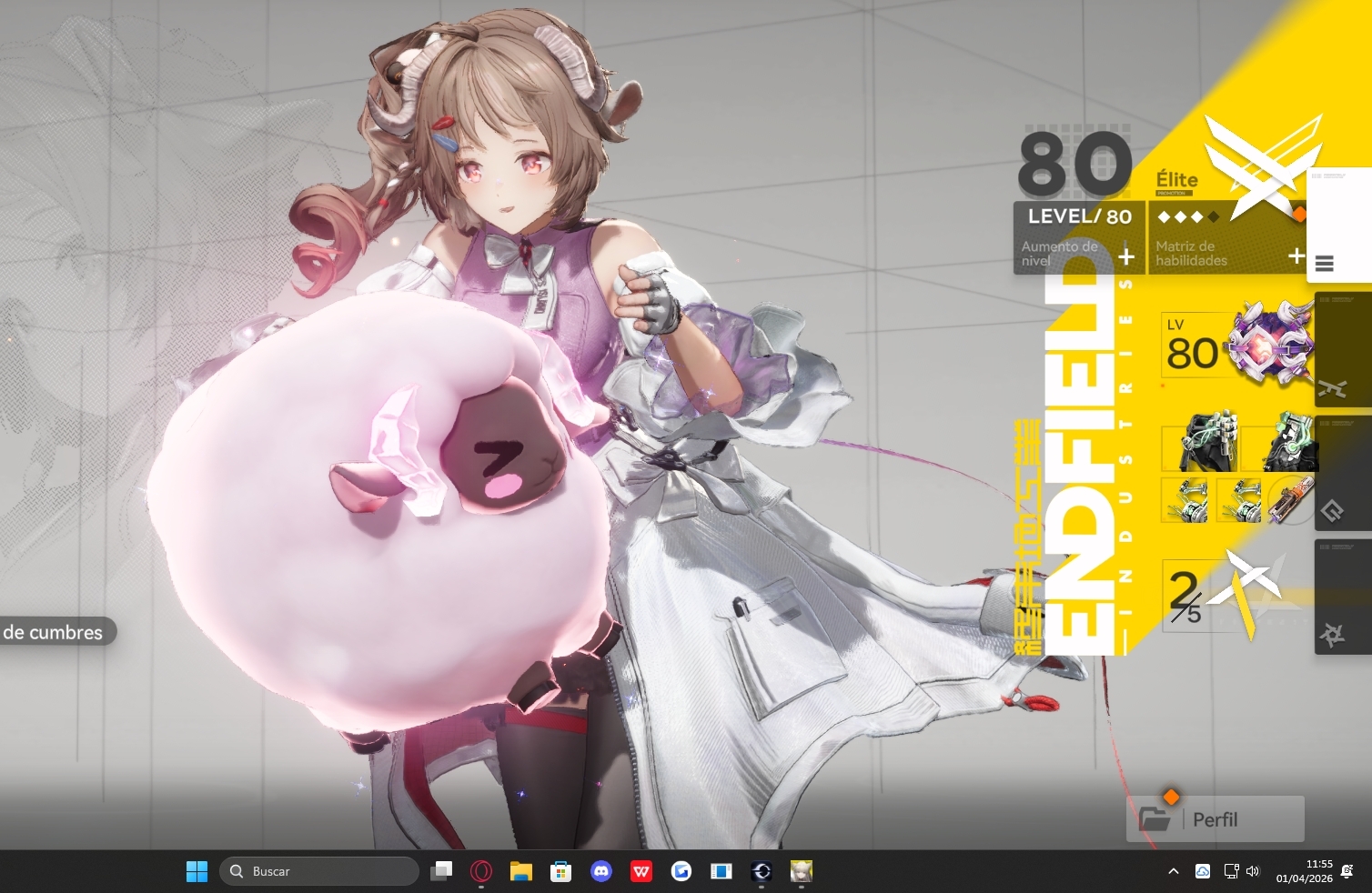Image resolution: width=1372 pixels, height=893 pixels.
Task: Click the 'de cumbres' label pill
Action: point(56,632)
